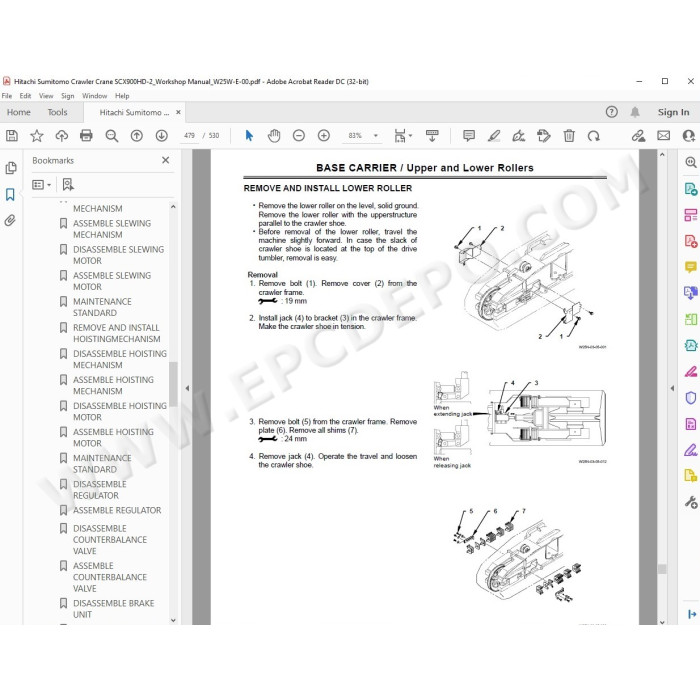The height and width of the screenshot is (700, 700).
Task: Choose the Selection arrow tool
Action: (x=249, y=136)
